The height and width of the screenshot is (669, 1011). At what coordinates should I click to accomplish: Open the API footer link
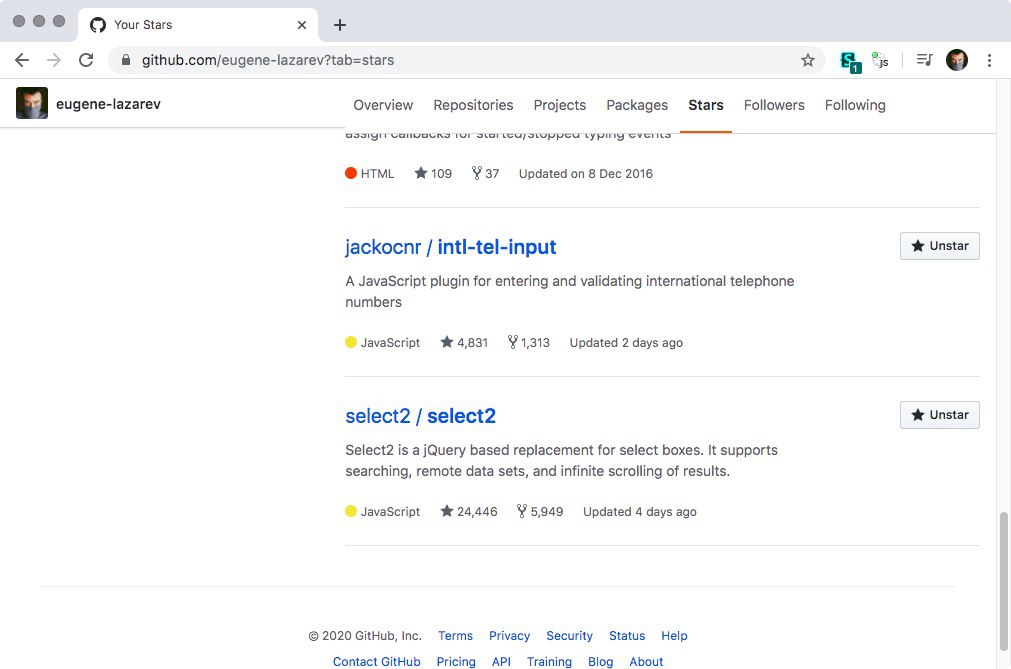tap(501, 661)
